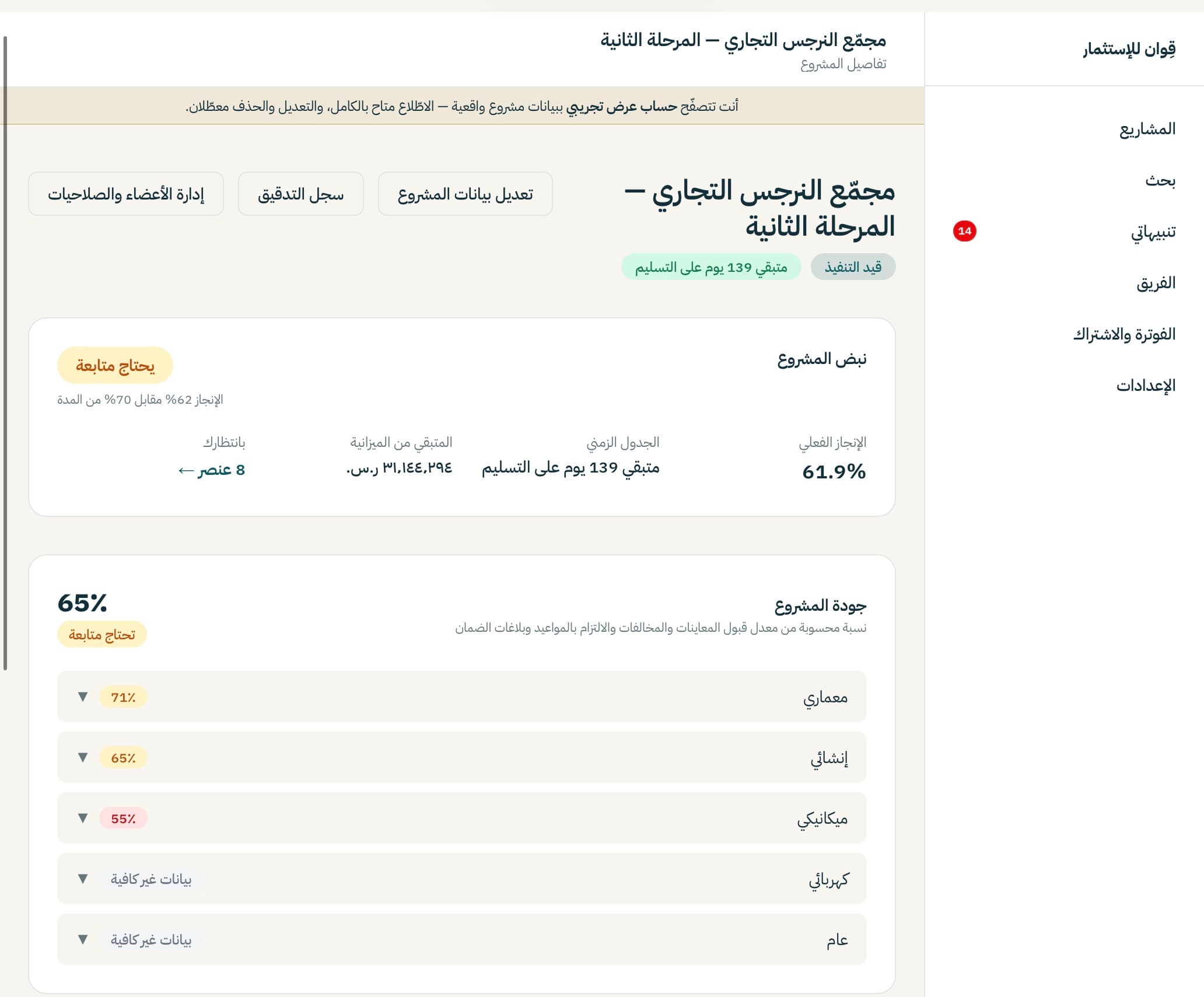Click the large 65٪ quality score
The image size is (1204, 997).
(82, 603)
